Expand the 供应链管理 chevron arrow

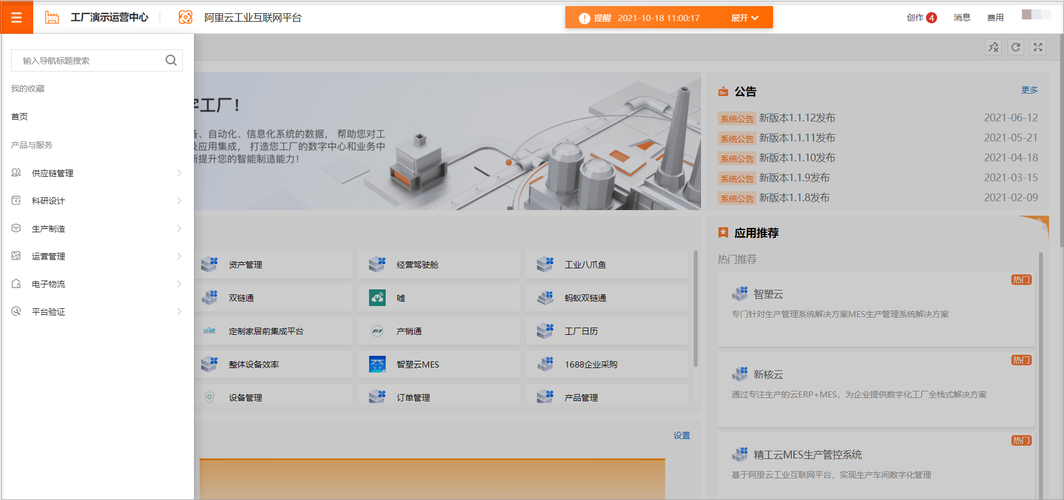pos(179,173)
